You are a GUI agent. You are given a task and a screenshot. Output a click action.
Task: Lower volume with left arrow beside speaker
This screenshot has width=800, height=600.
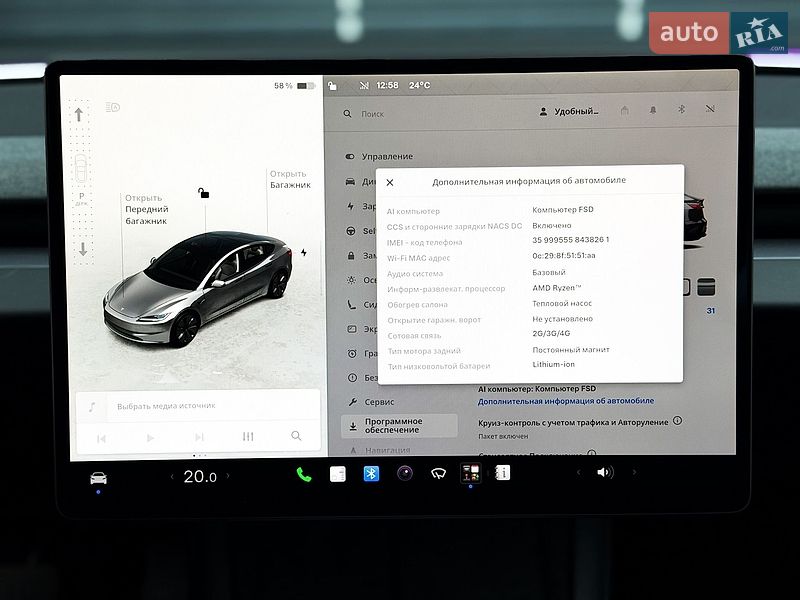click(x=578, y=472)
